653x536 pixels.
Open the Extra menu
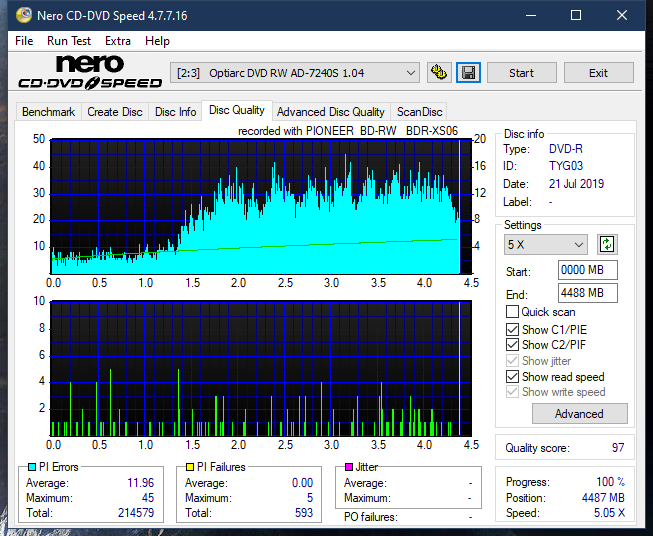tap(118, 41)
